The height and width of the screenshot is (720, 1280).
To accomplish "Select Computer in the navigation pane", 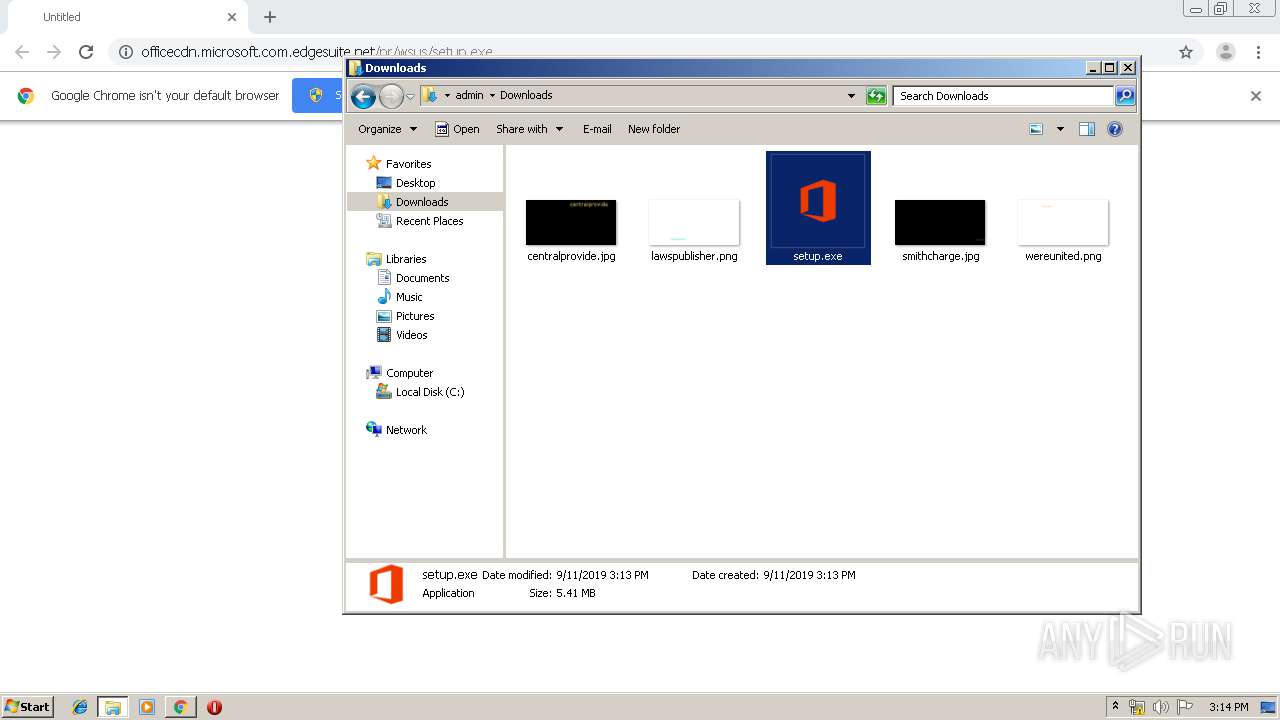I will point(400,373).
